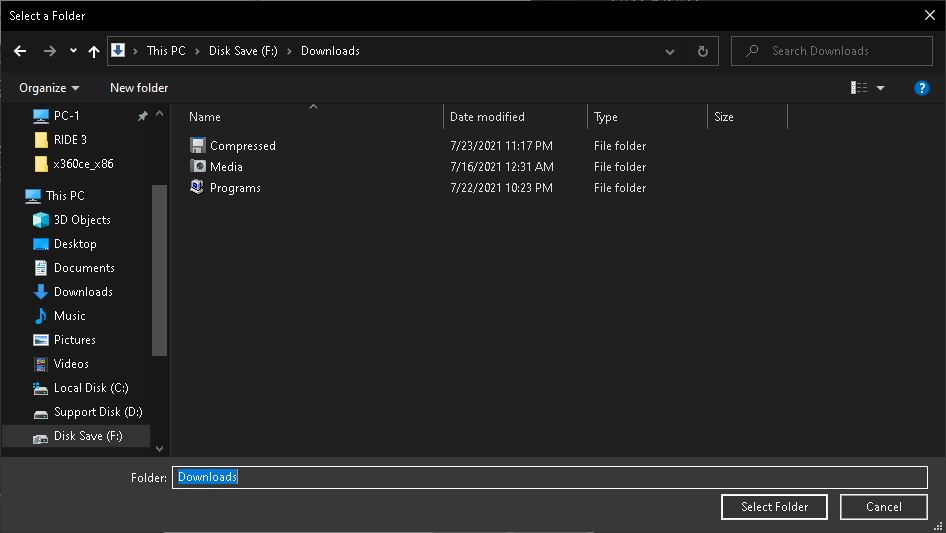Open the help question mark icon
The image size is (946, 533).
pos(921,88)
